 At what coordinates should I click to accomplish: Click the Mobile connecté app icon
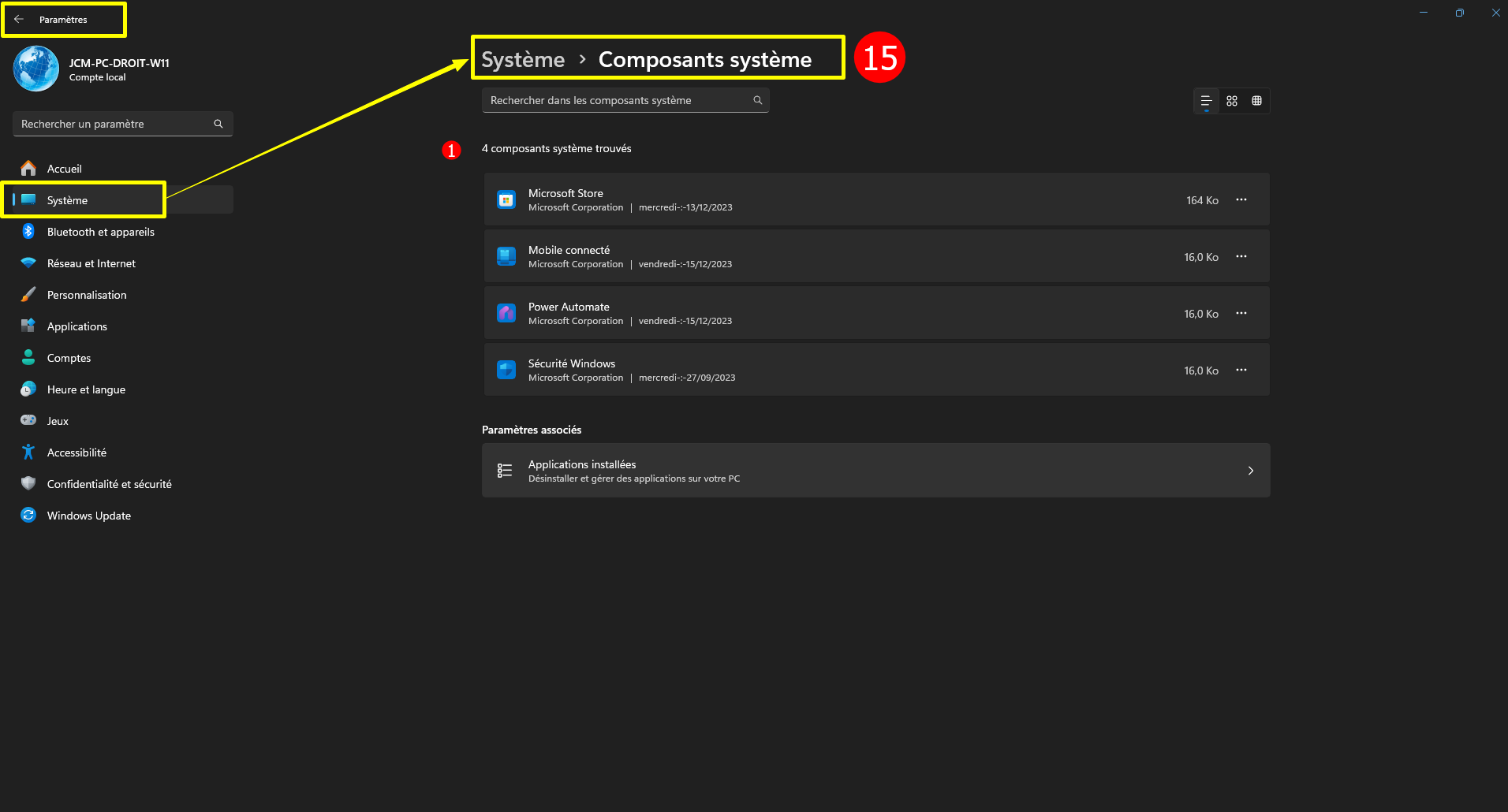(506, 256)
